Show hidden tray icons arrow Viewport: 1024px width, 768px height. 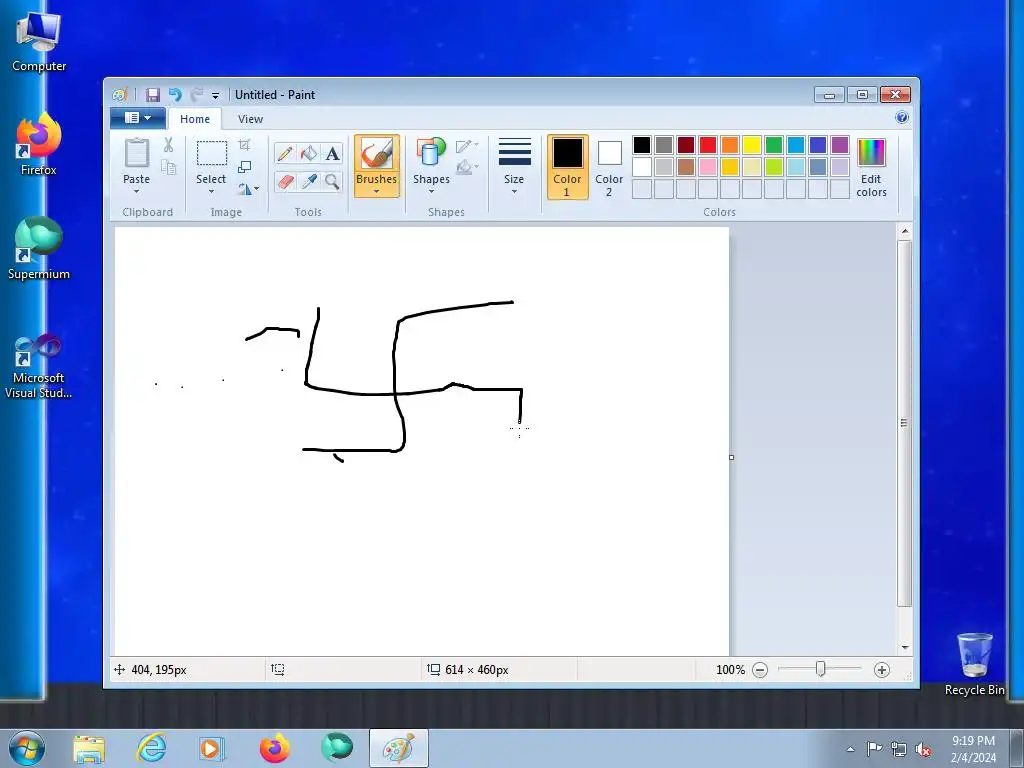[850, 749]
